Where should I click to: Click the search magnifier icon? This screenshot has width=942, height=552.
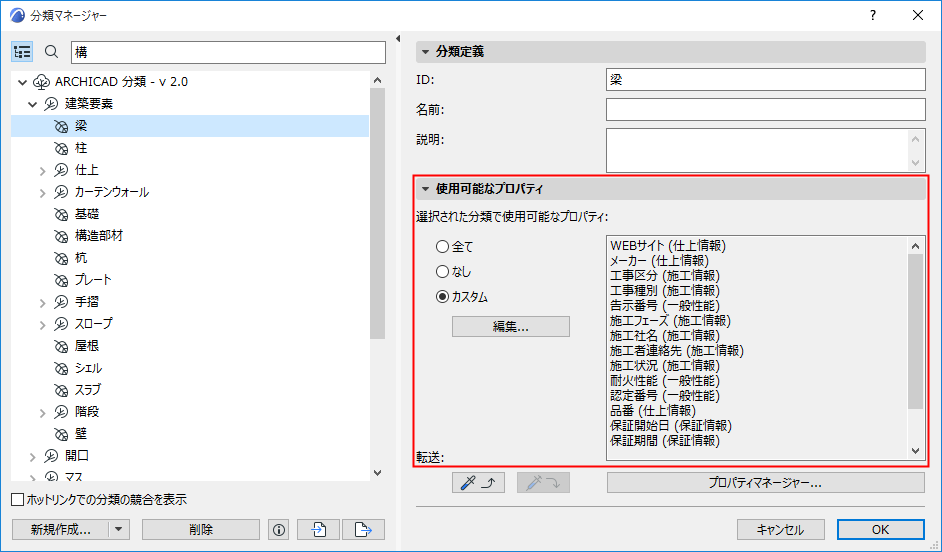point(52,52)
